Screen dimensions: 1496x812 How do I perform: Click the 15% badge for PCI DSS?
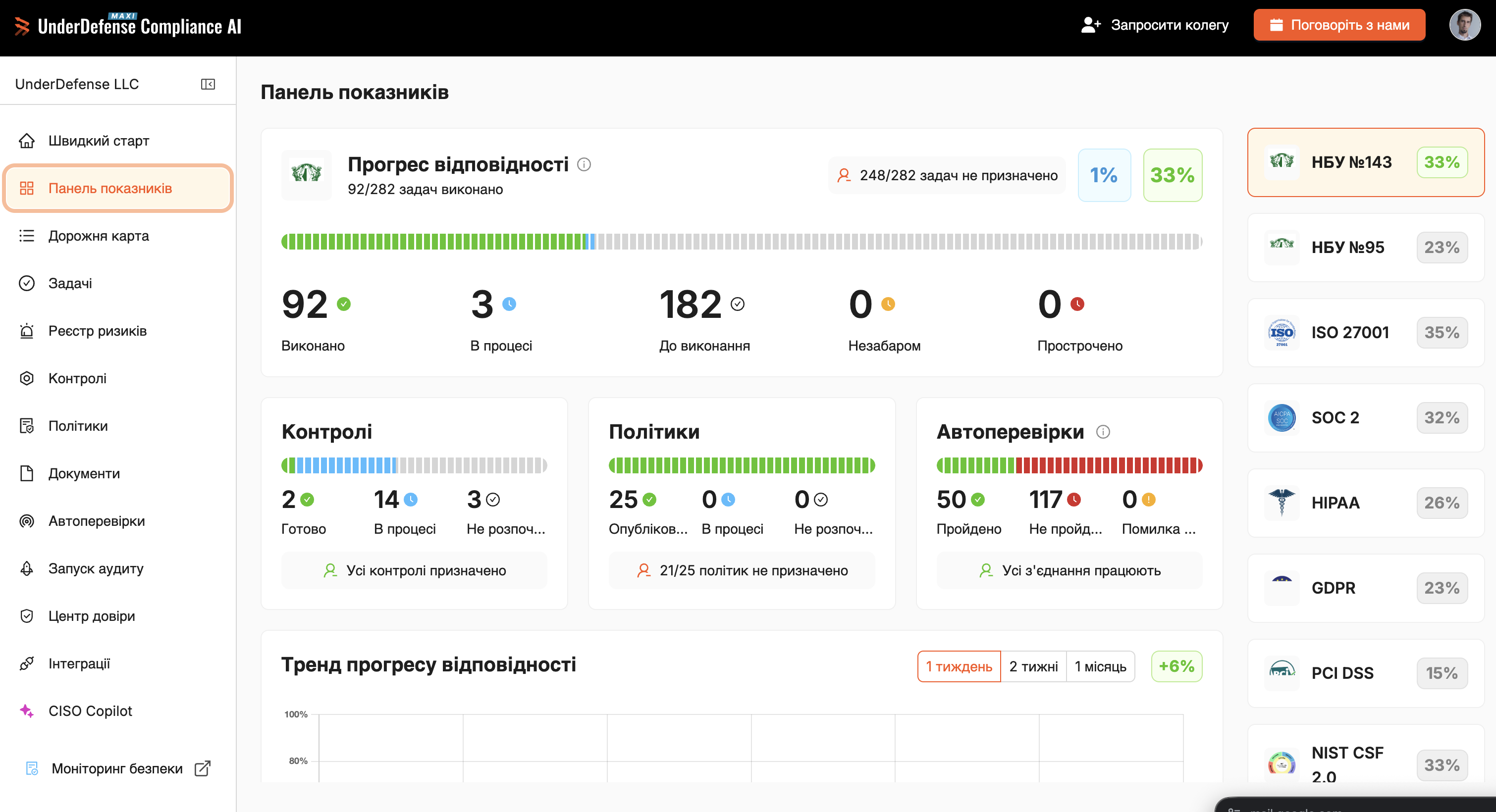tap(1442, 673)
